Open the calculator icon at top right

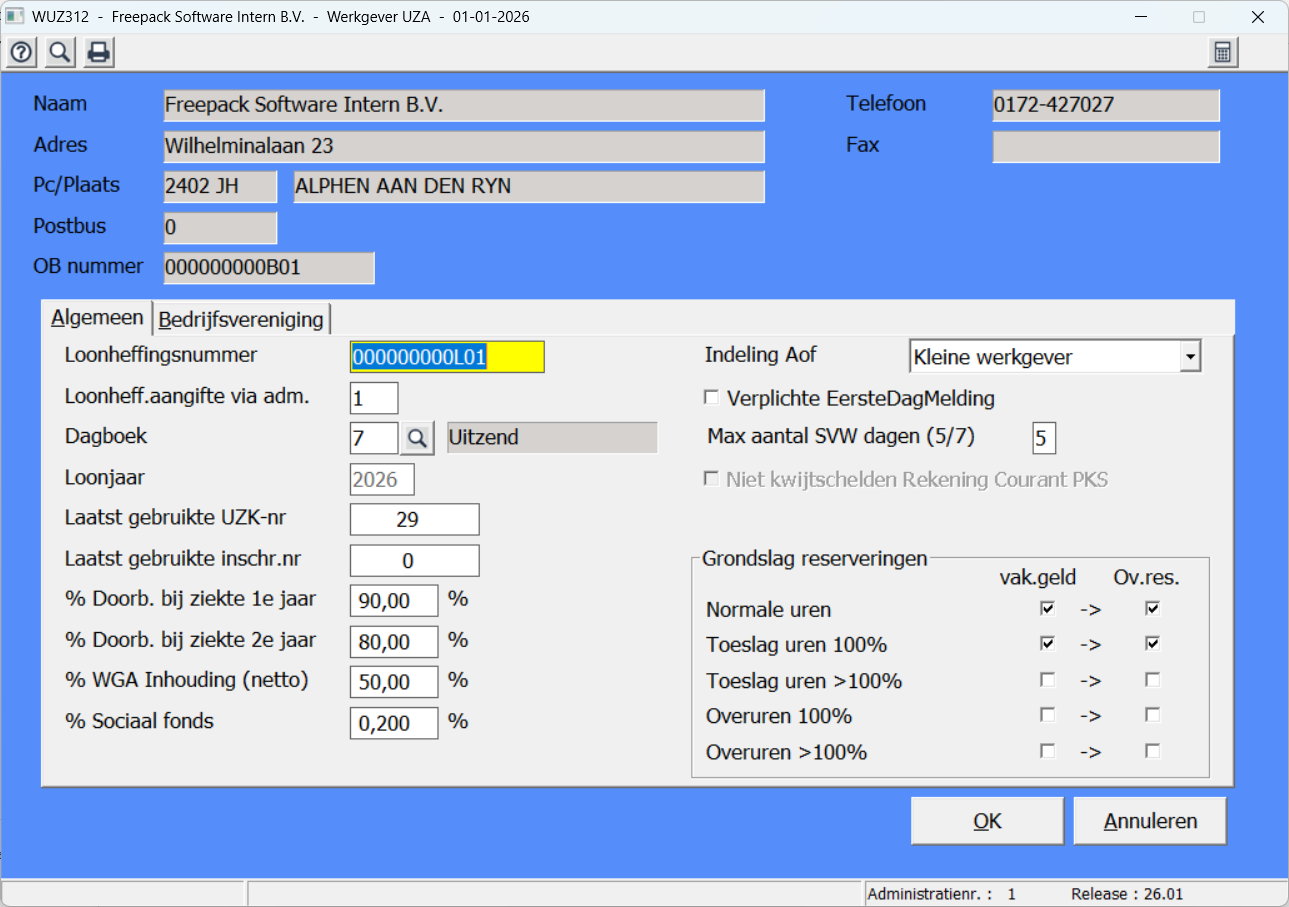[1222, 53]
